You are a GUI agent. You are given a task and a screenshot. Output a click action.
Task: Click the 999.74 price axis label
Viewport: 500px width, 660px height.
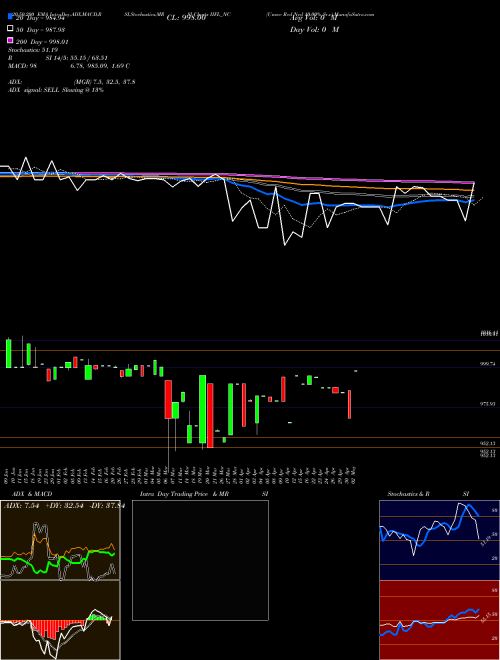[488, 364]
